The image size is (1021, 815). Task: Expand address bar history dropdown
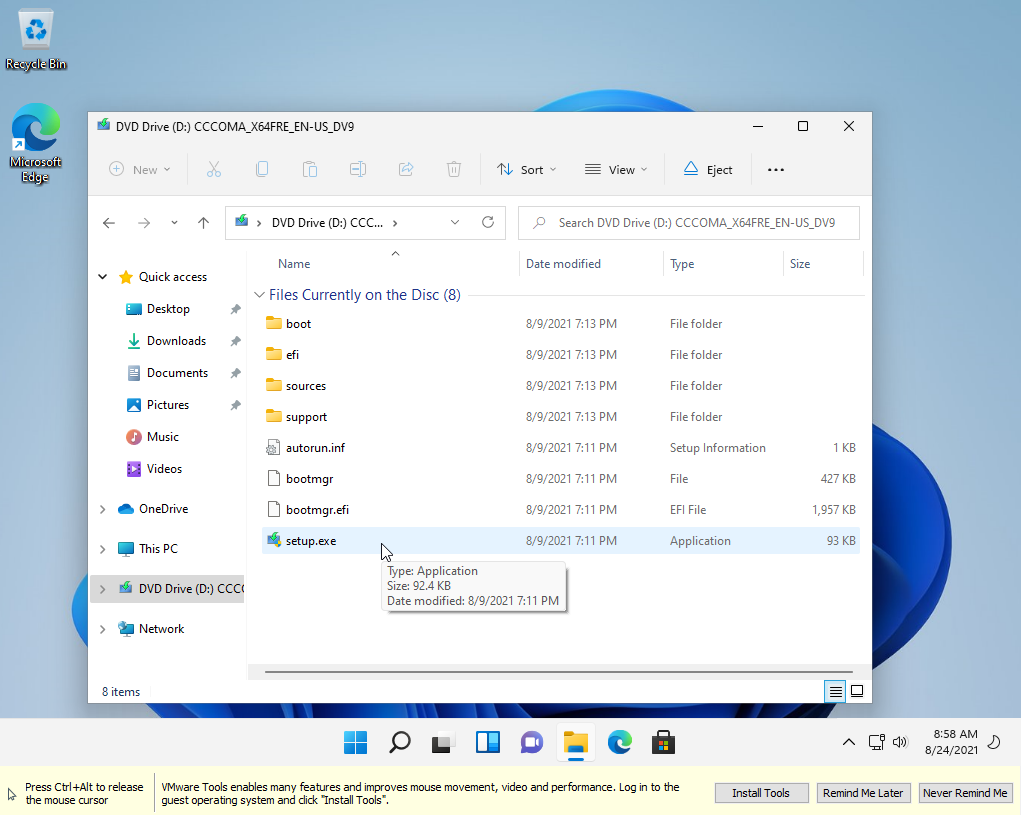click(455, 223)
